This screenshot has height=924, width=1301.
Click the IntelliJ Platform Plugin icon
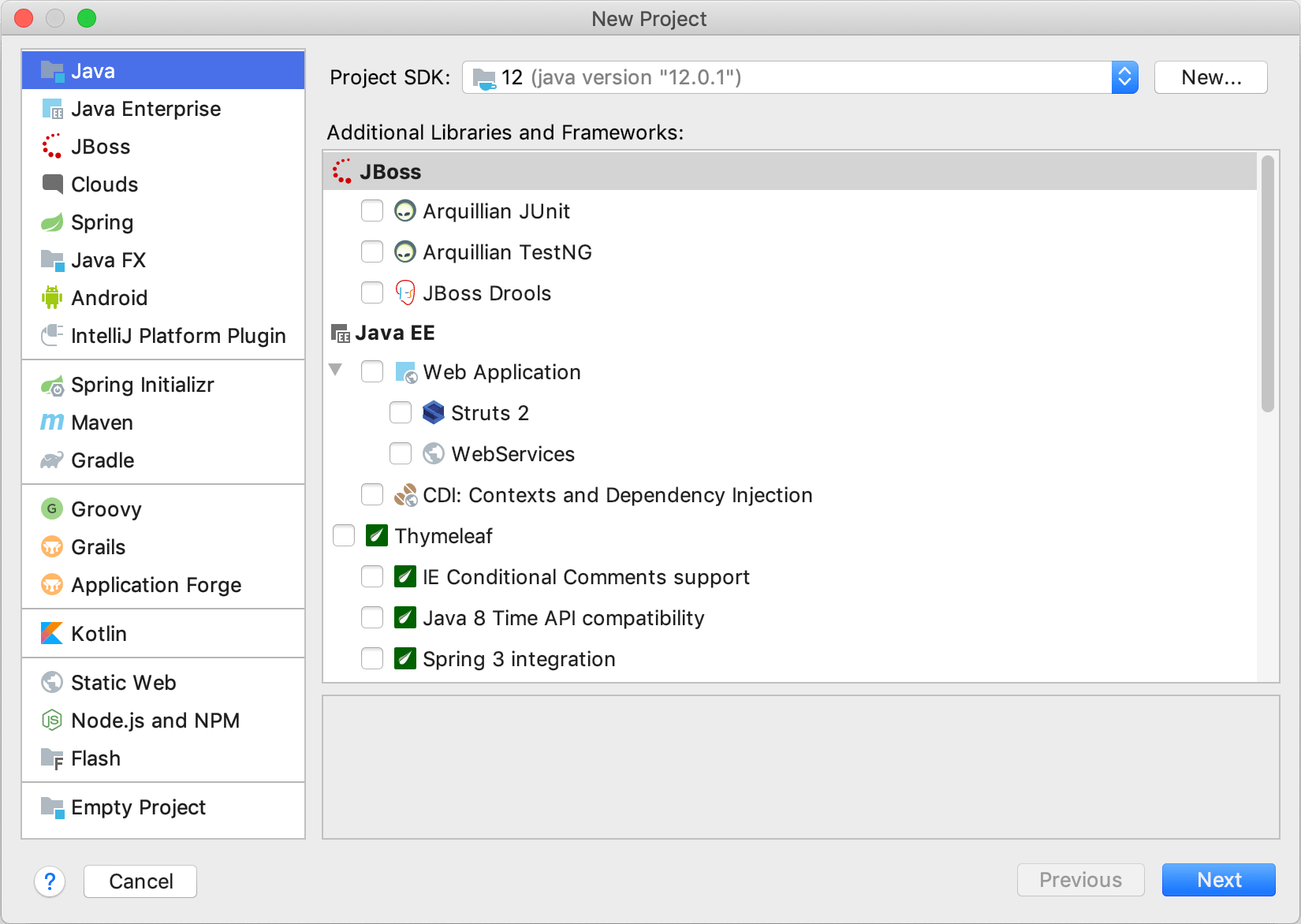coord(52,336)
